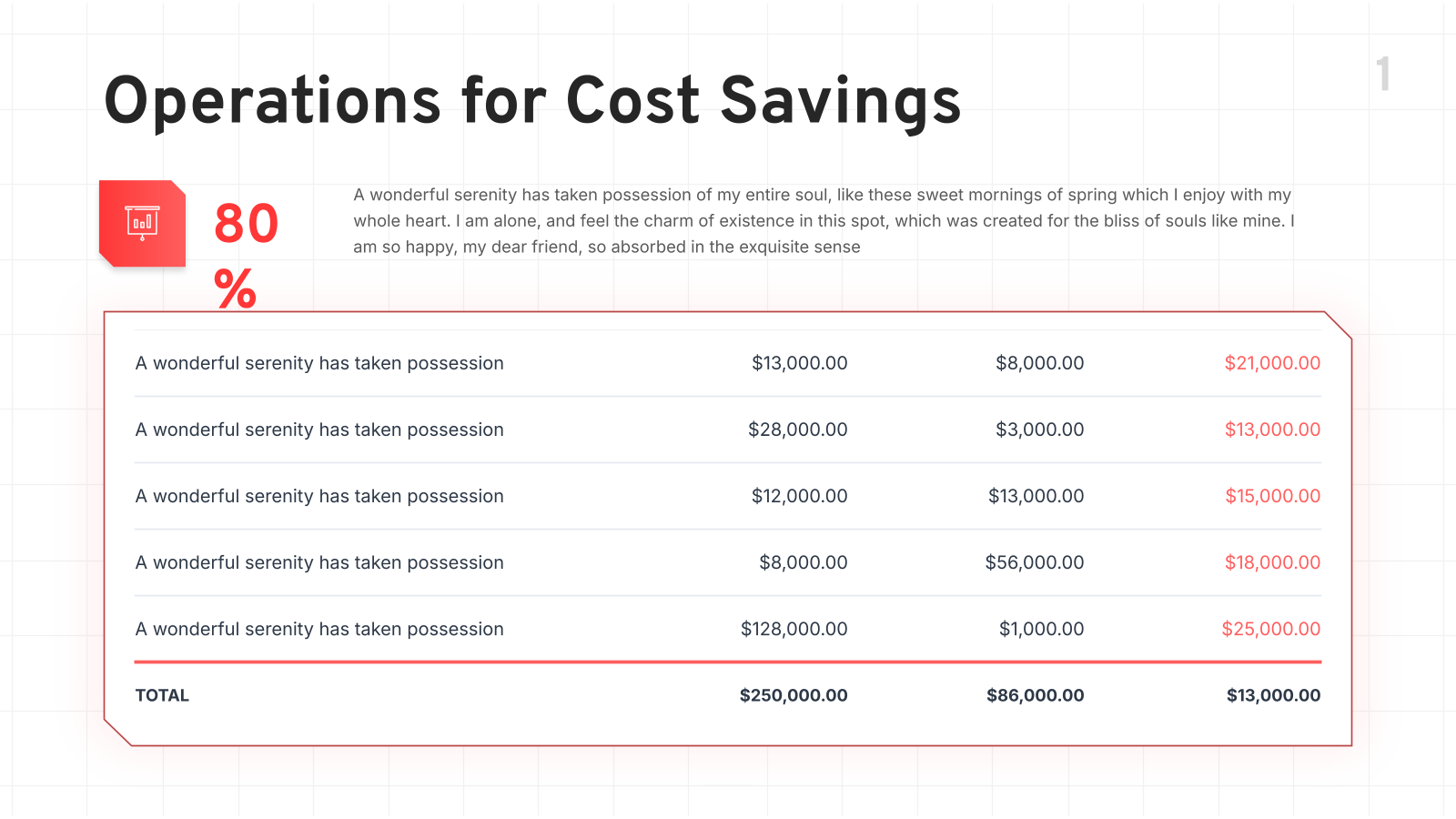Click the red $18,000.00 amount
Viewport: 1456px width, 819px height.
coord(1272,562)
